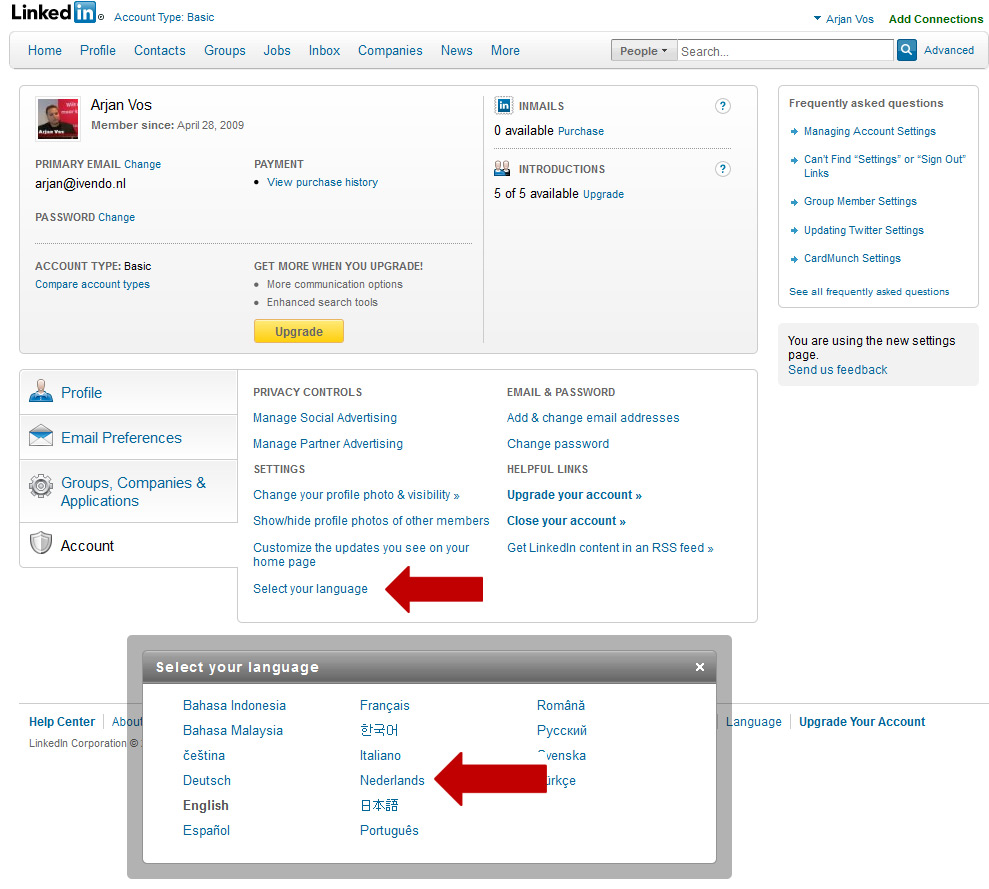
Task: Switch to Groups, Companies & Applications tab
Action: (129, 492)
